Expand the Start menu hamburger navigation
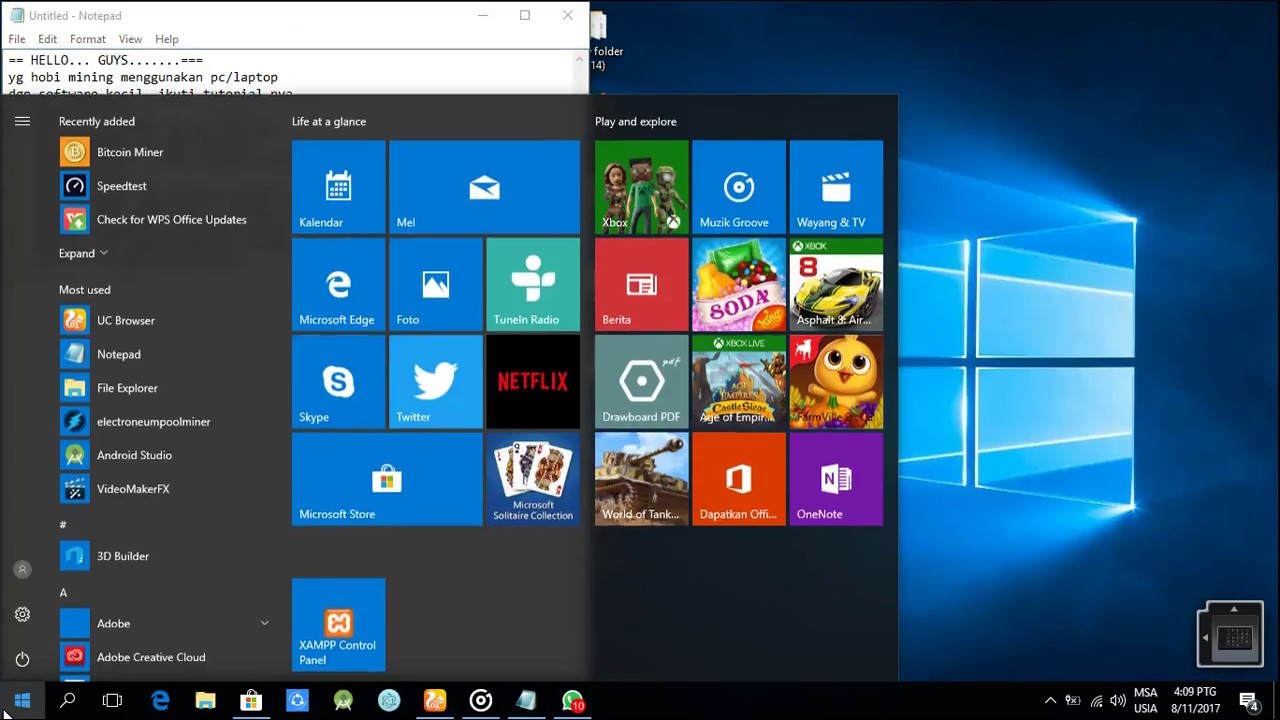 click(x=22, y=121)
